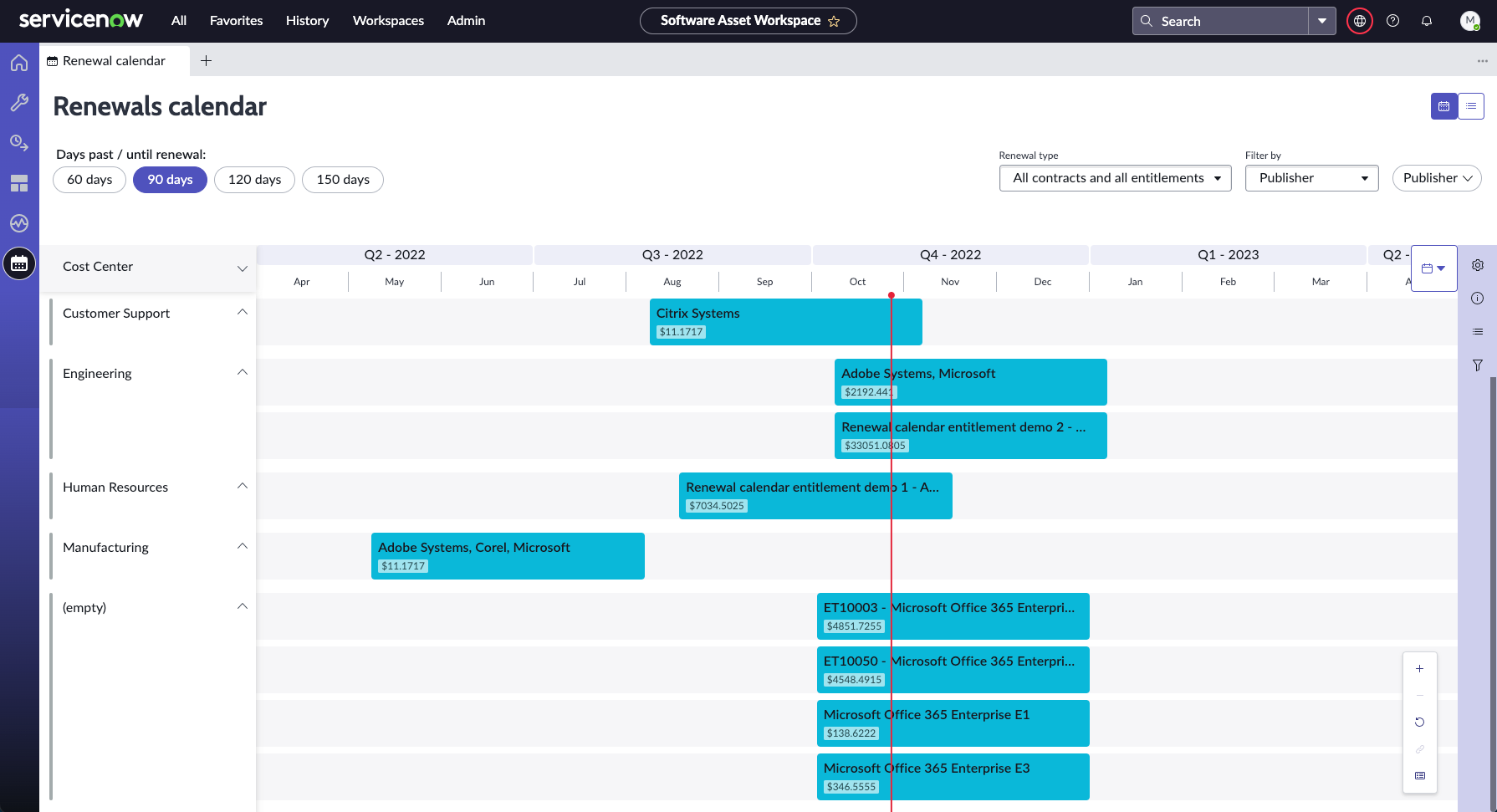Image resolution: width=1497 pixels, height=812 pixels.
Task: Open the Favorites menu
Action: [x=236, y=21]
